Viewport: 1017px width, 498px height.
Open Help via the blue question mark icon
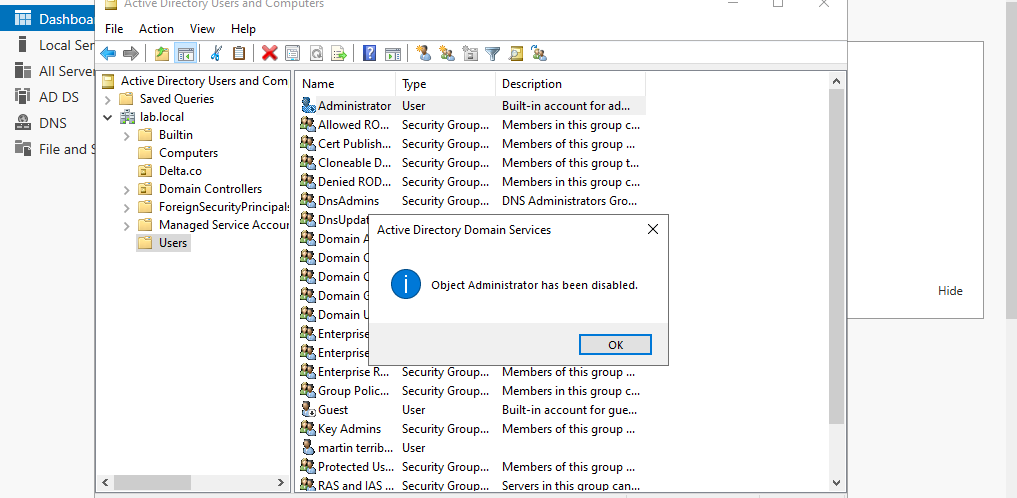click(x=370, y=54)
